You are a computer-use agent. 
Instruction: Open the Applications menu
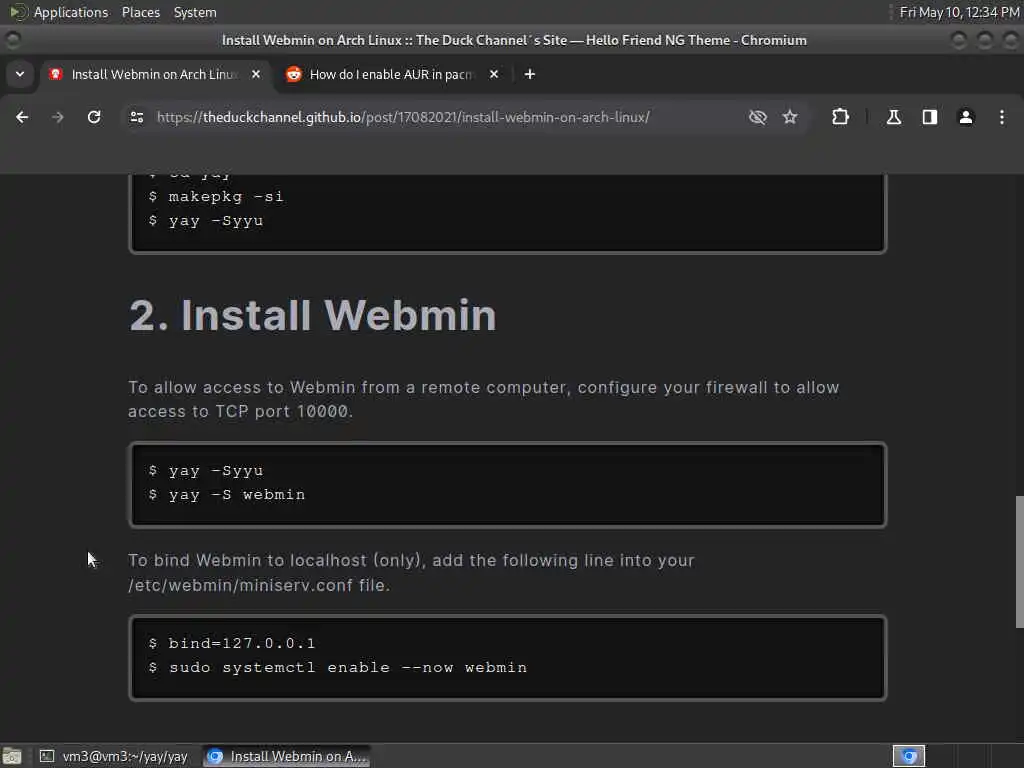pyautogui.click(x=71, y=12)
